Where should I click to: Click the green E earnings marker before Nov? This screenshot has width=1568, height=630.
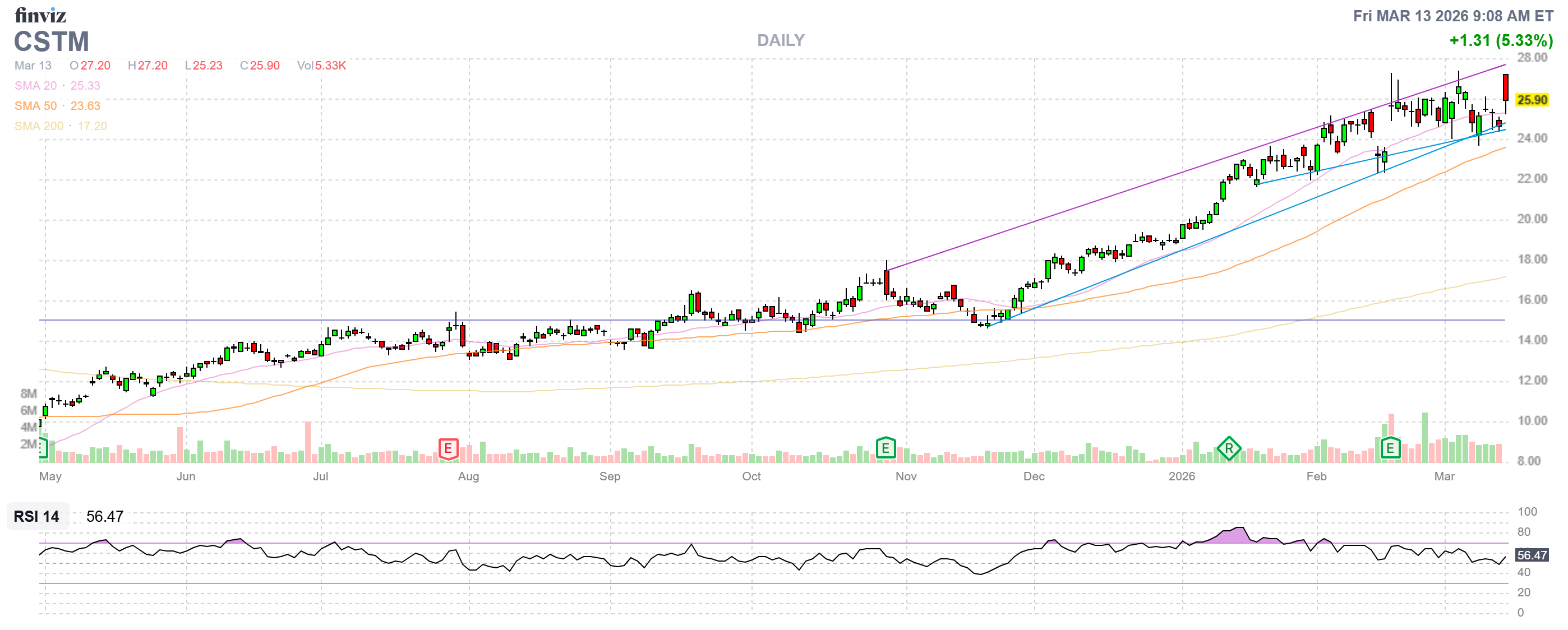[x=885, y=449]
